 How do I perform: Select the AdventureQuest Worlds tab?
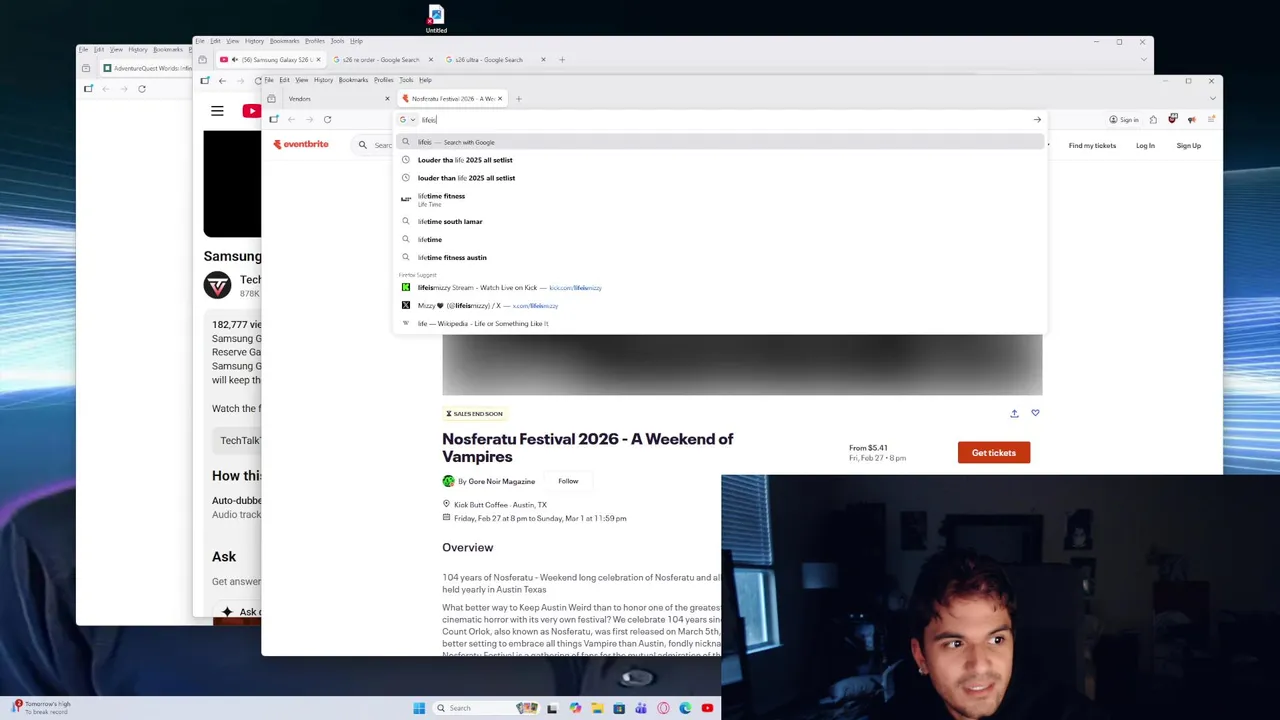tap(145, 69)
